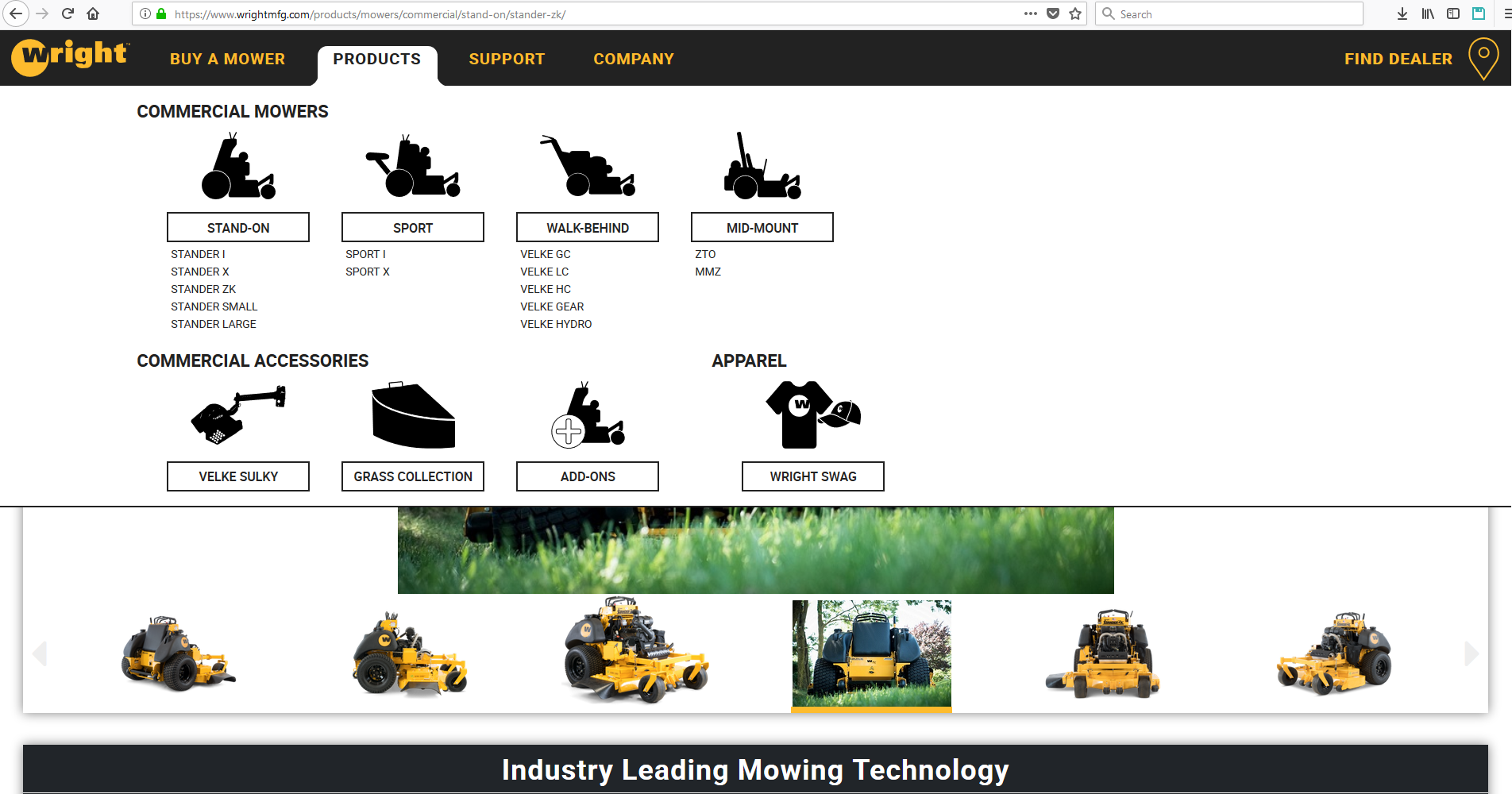Click the Sport mower silhouette icon
Image resolution: width=1512 pixels, height=794 pixels.
(413, 166)
